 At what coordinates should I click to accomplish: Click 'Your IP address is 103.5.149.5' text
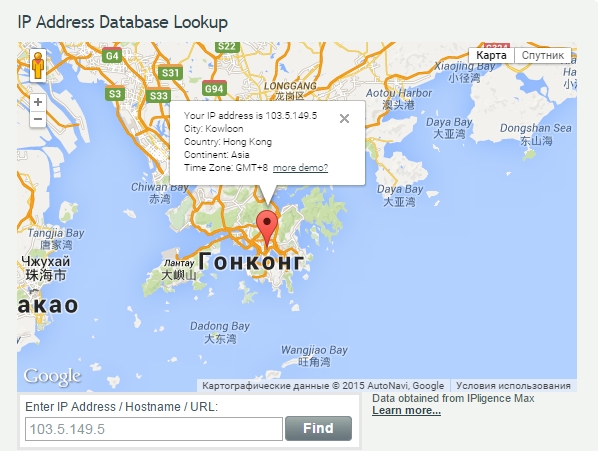(251, 116)
